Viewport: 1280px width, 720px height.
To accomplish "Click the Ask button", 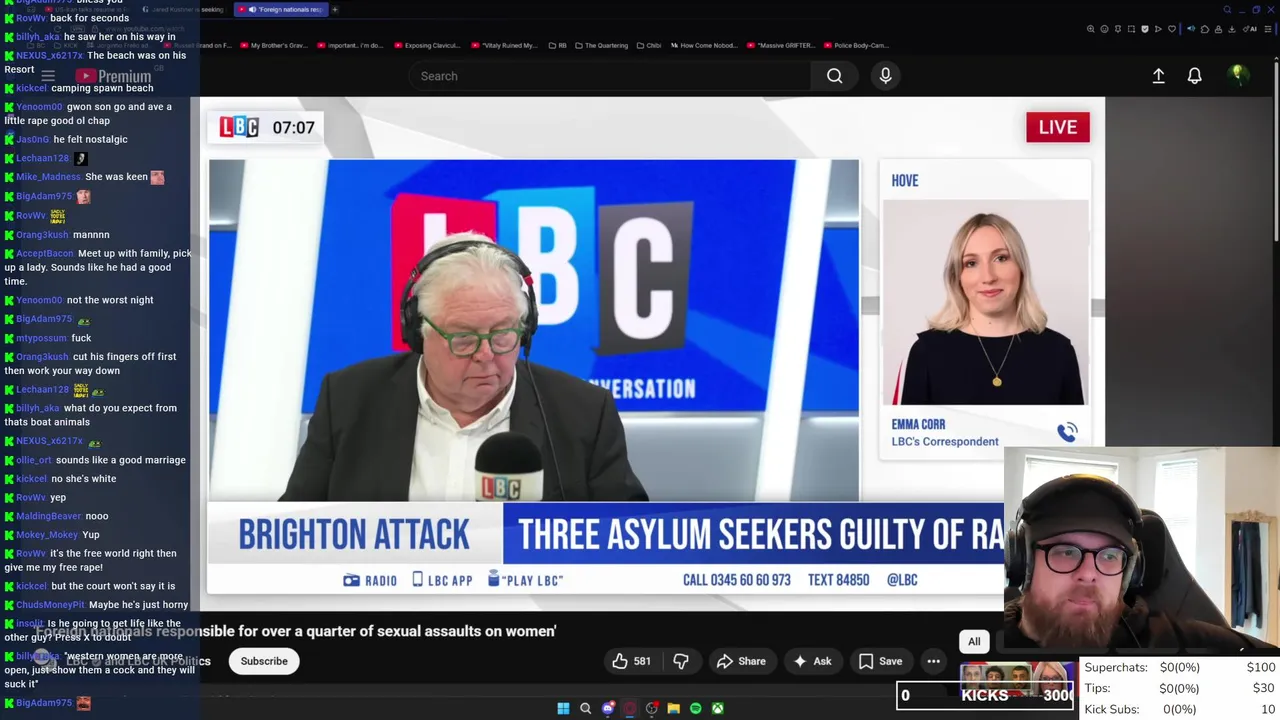I will point(812,661).
